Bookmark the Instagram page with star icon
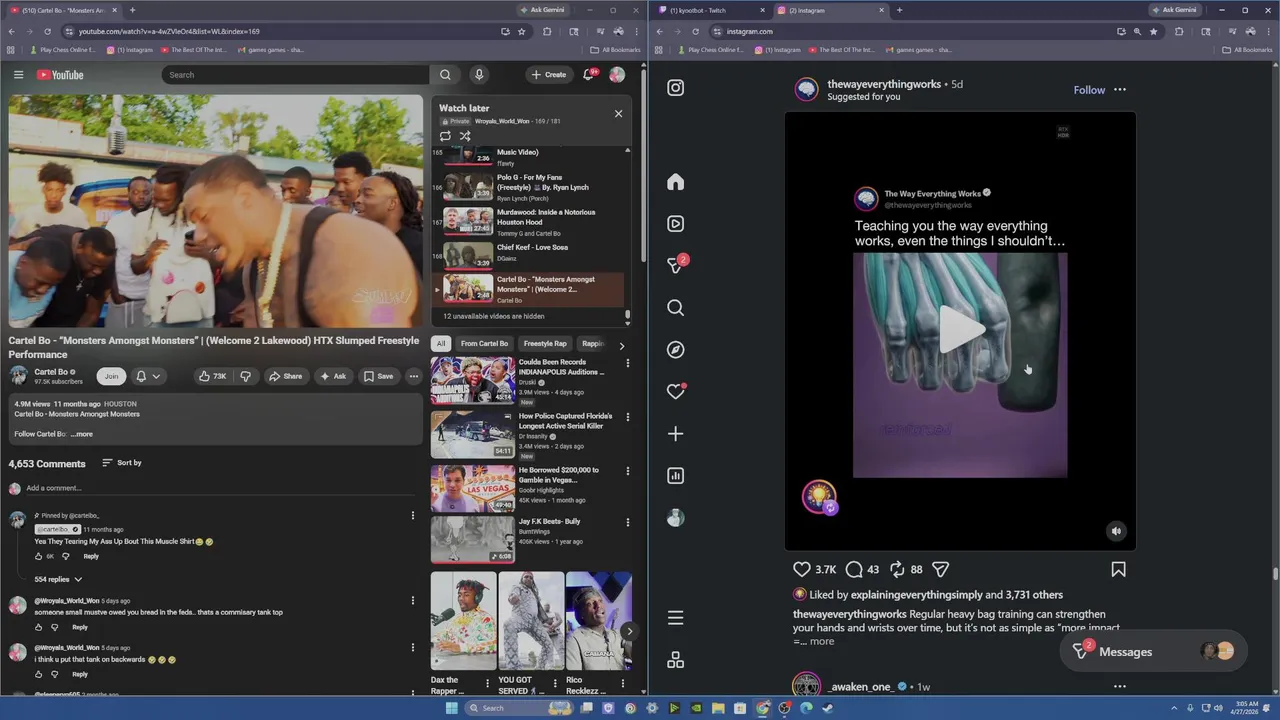This screenshot has height=720, width=1280. [1153, 31]
